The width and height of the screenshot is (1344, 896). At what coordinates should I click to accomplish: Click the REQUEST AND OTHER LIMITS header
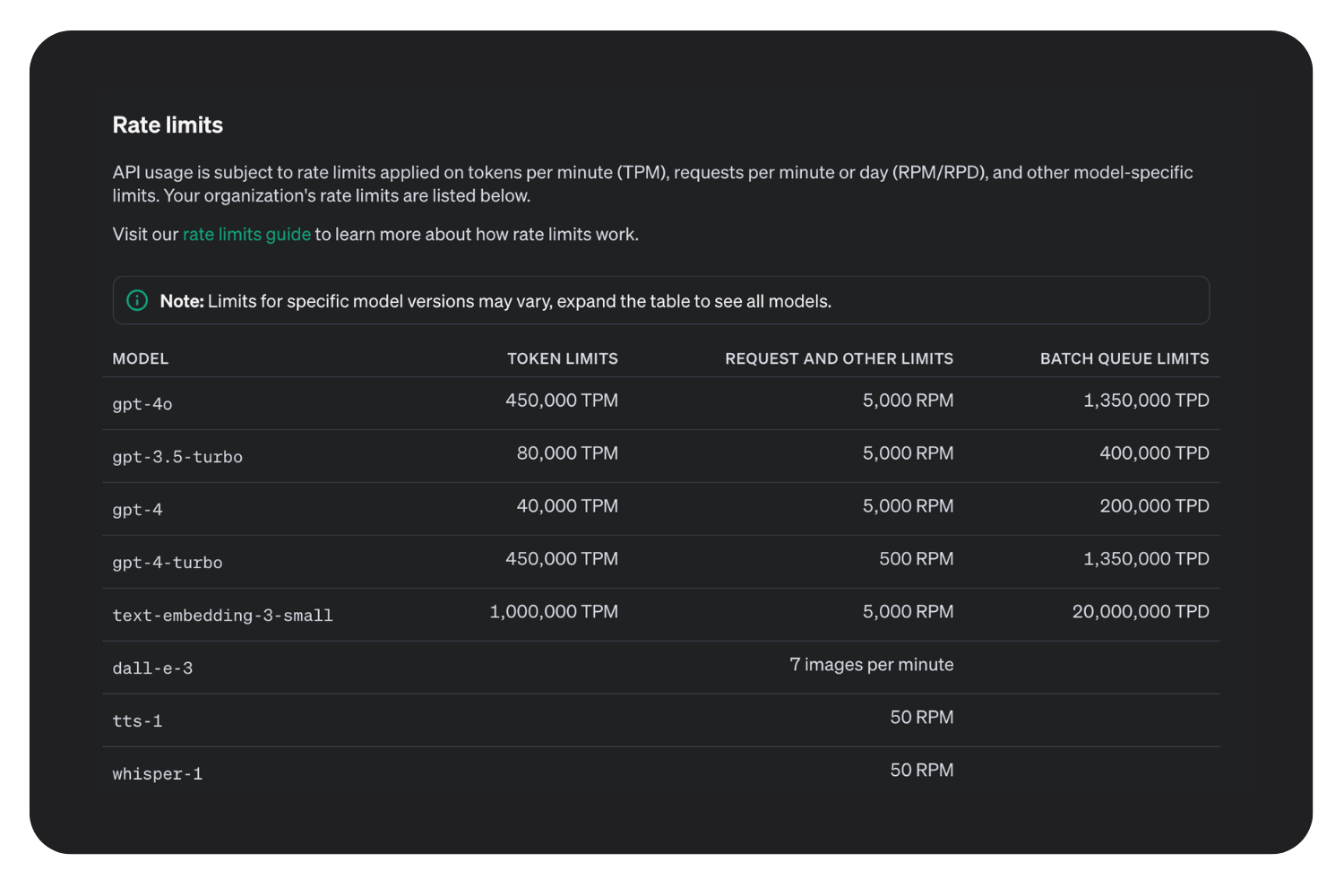(x=840, y=358)
